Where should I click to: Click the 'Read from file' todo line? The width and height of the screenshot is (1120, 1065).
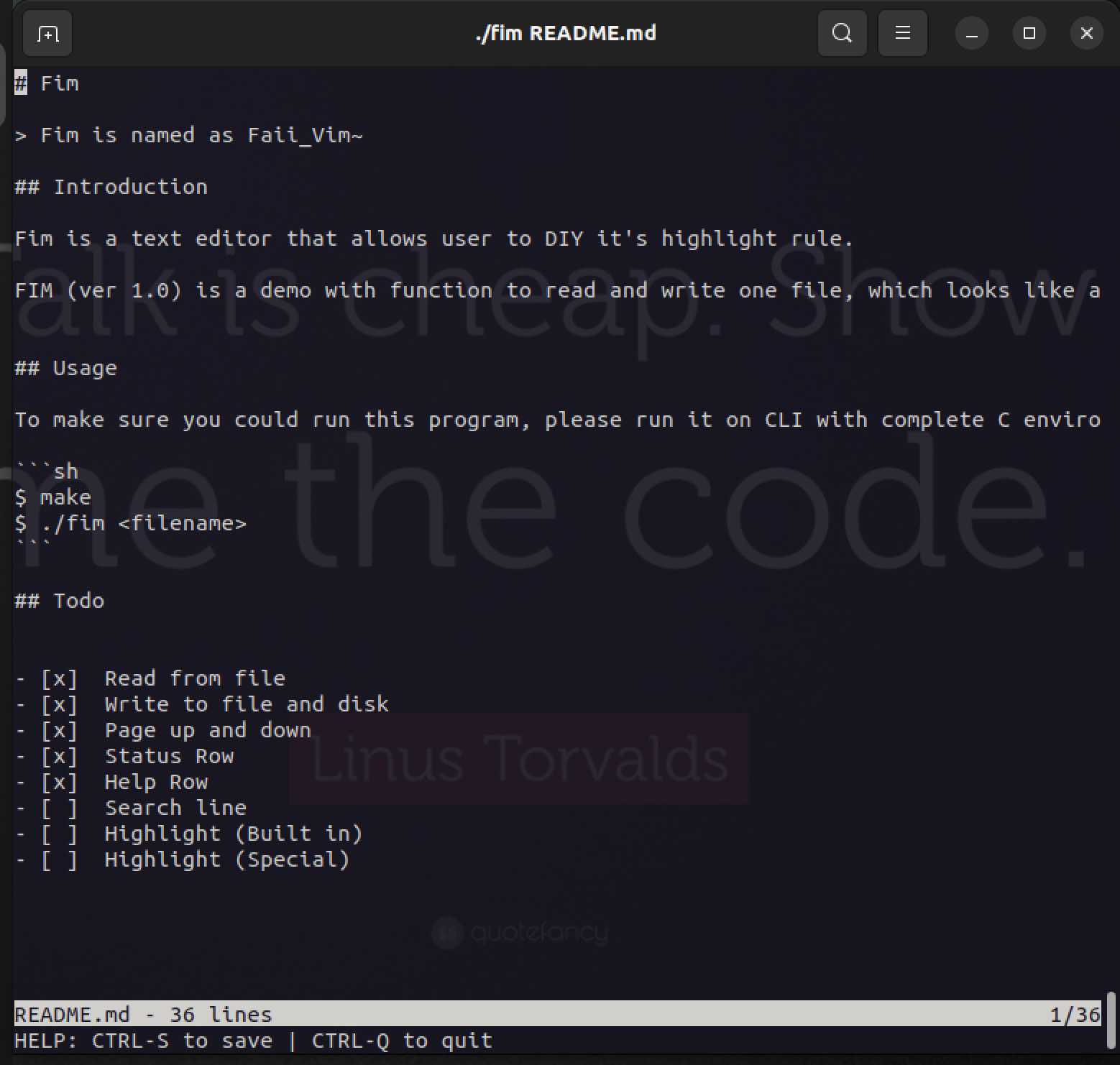click(x=150, y=678)
